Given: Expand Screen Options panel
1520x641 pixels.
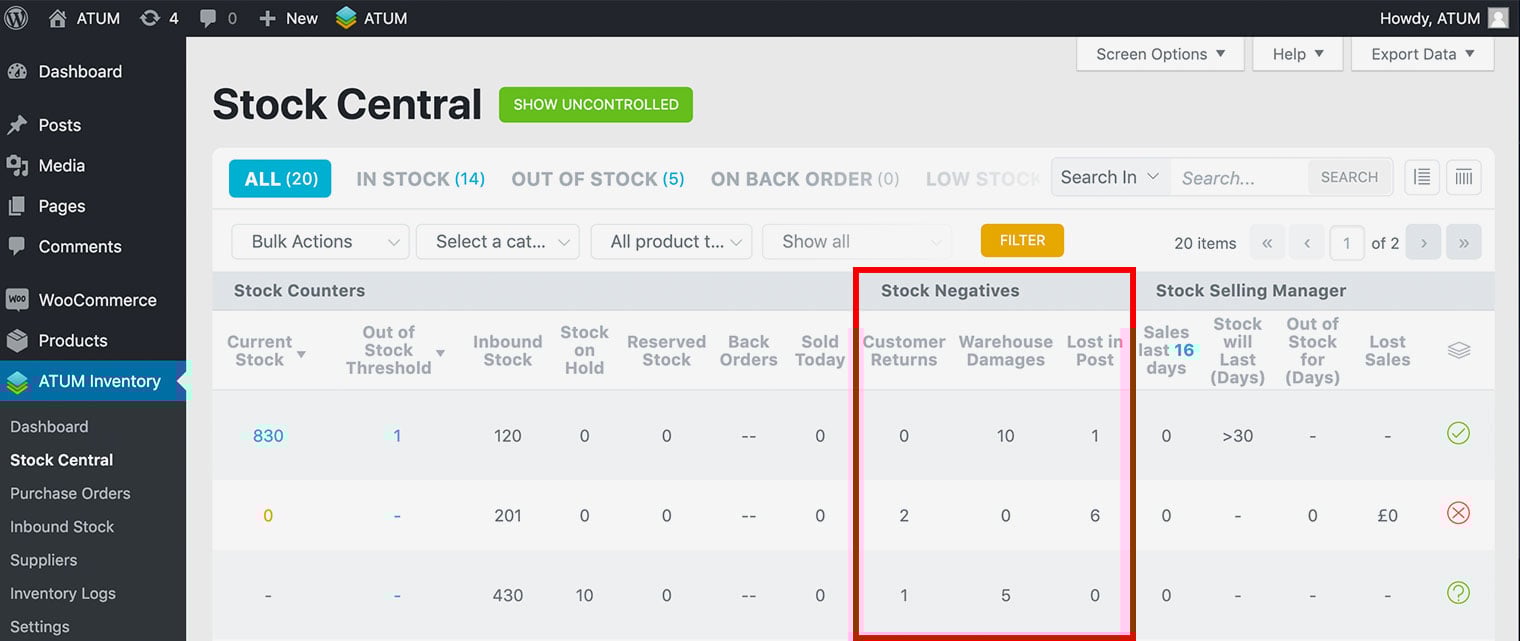Looking at the screenshot, I should (x=1160, y=55).
